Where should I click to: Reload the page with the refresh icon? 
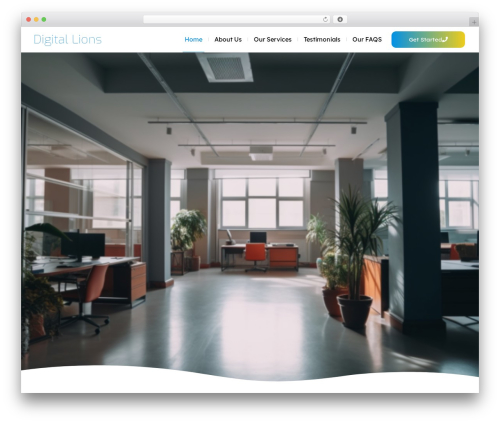coord(325,19)
